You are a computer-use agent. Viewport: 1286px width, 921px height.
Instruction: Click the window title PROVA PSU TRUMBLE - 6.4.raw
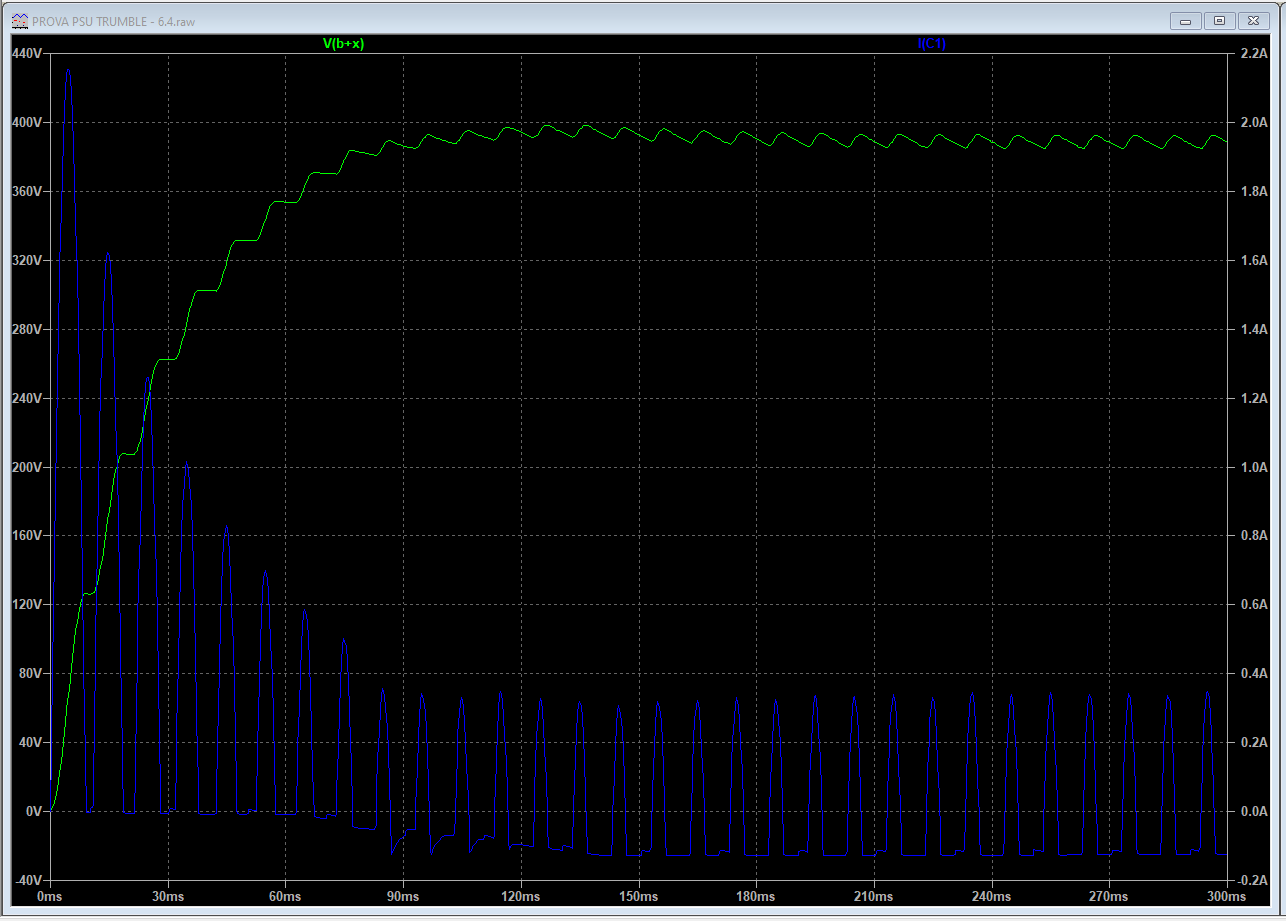pos(112,22)
